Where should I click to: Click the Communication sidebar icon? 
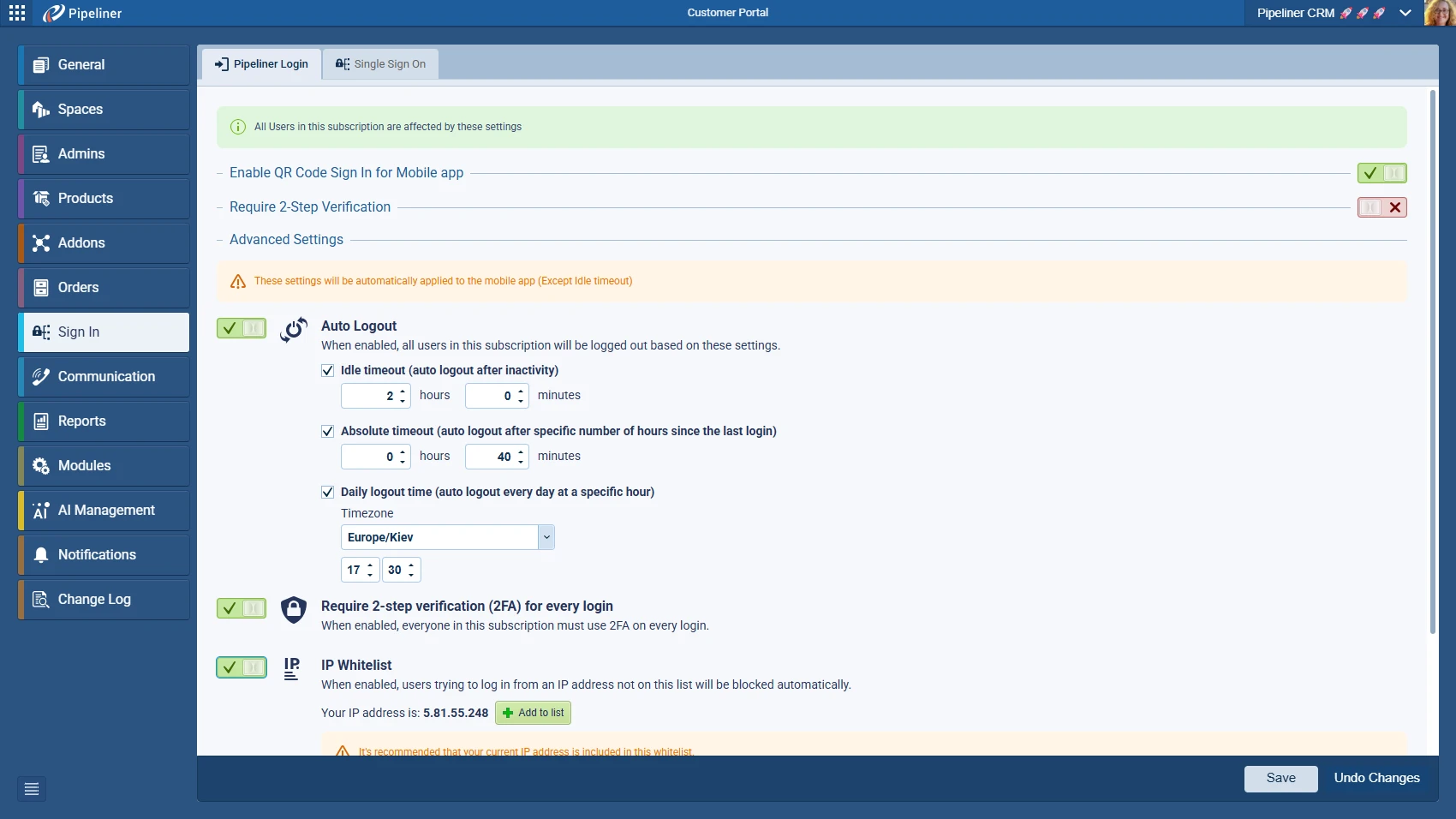40,377
